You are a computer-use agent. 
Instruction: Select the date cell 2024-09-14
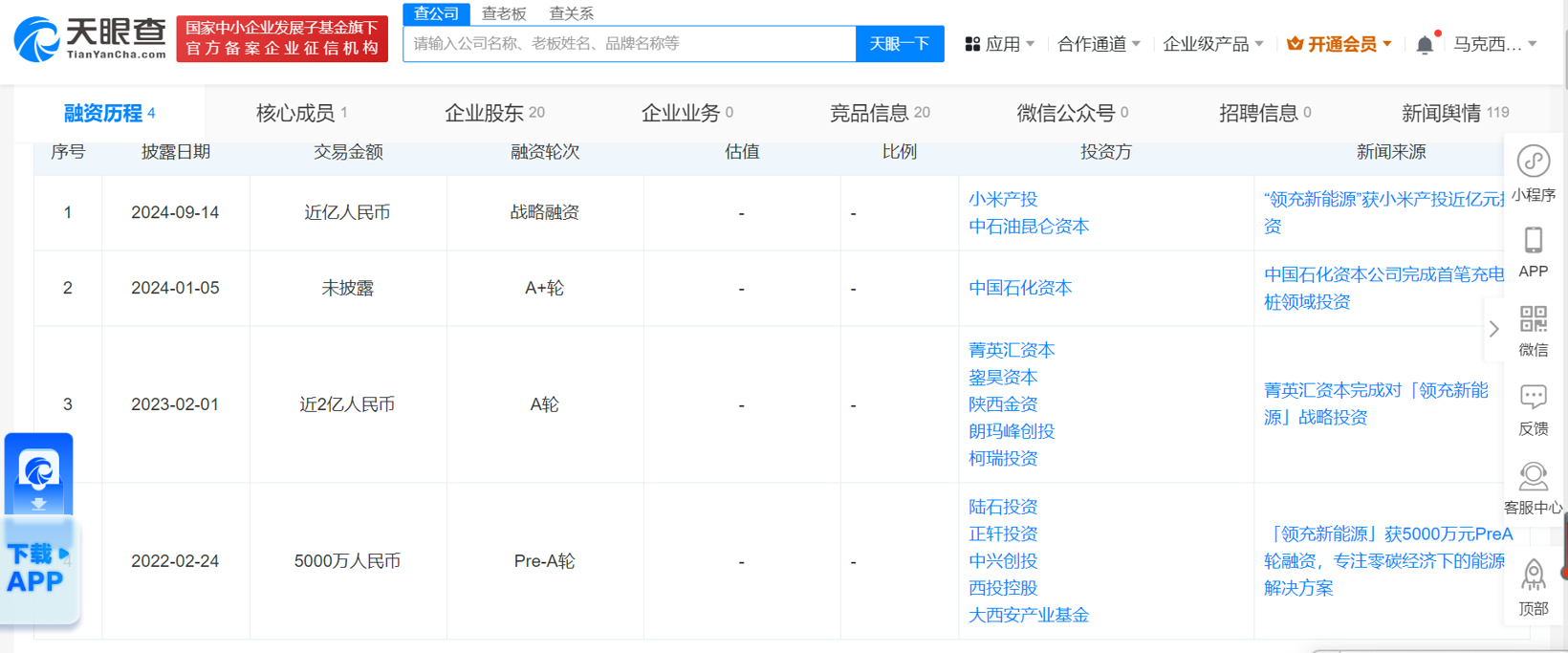[175, 212]
